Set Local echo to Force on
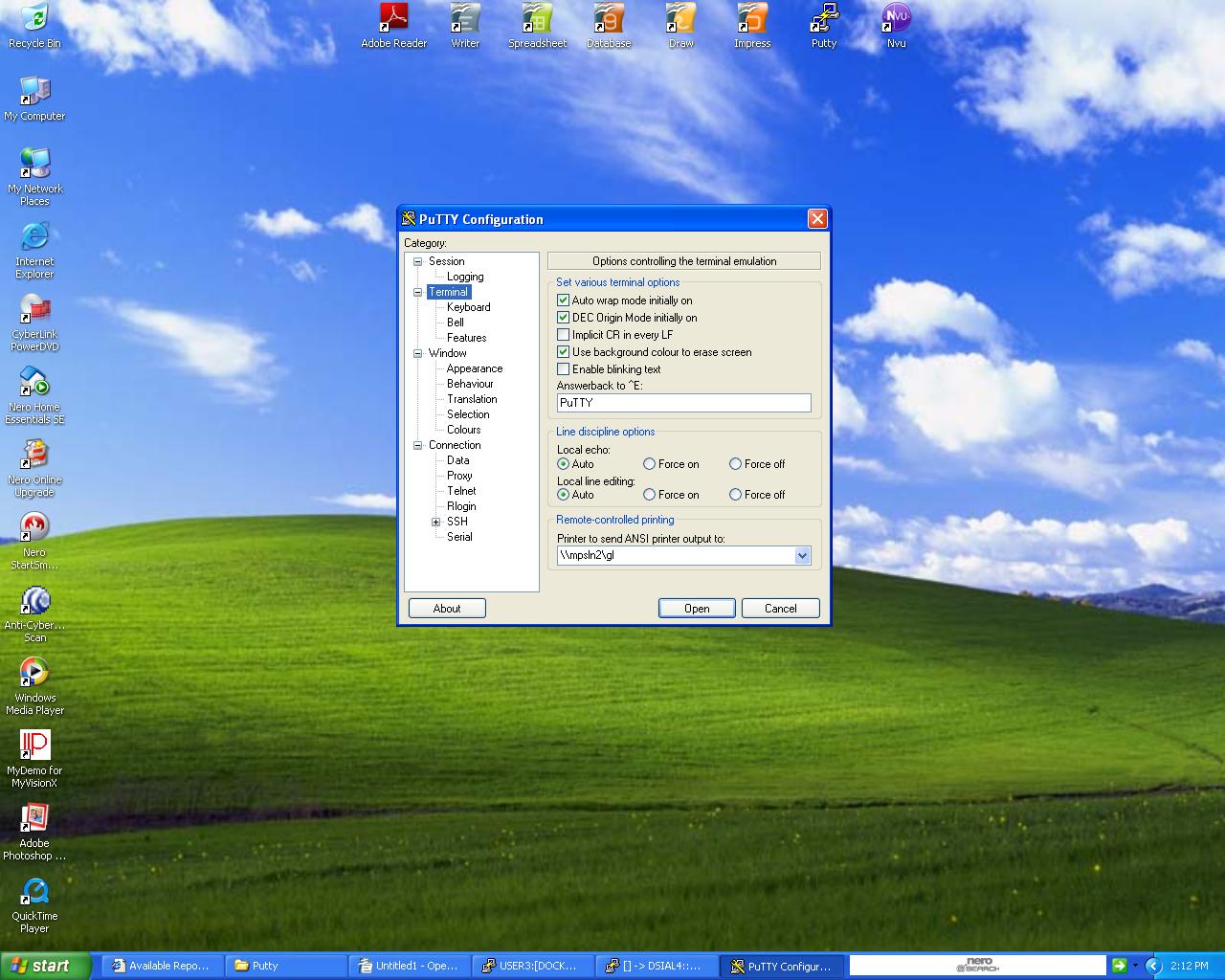Screen dimensions: 1225x980 pos(649,464)
